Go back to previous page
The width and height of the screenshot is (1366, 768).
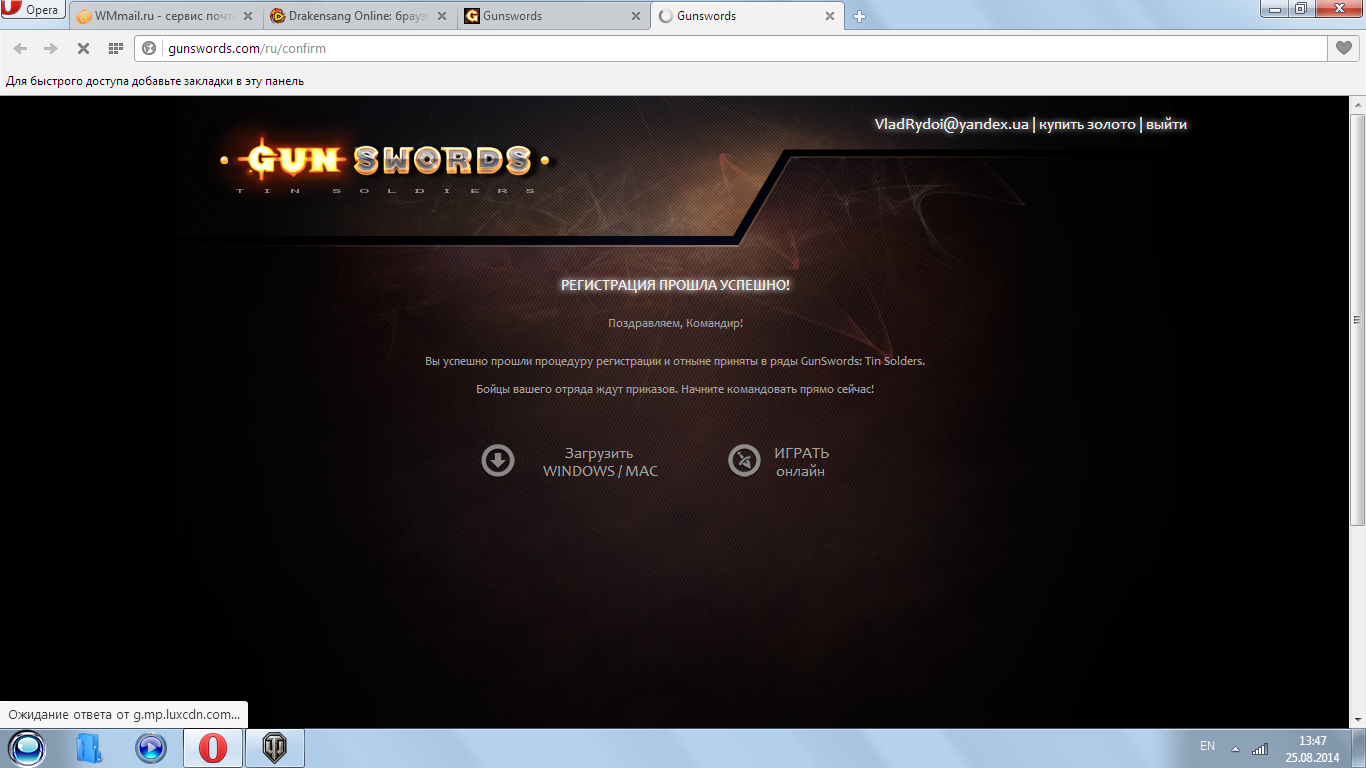point(20,48)
